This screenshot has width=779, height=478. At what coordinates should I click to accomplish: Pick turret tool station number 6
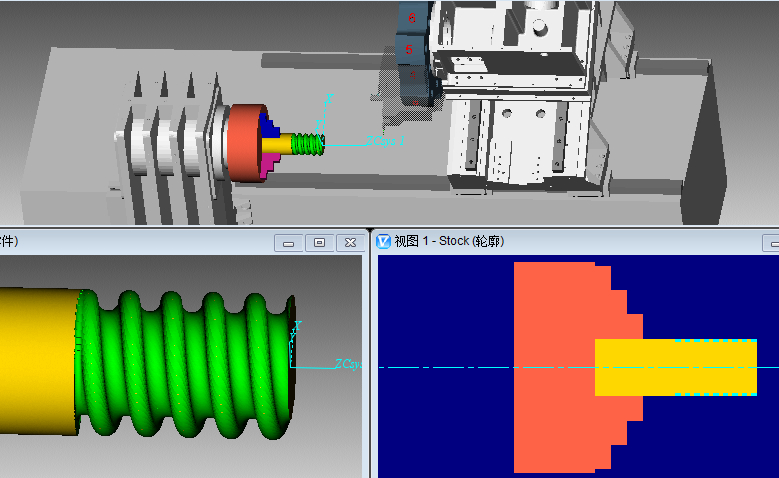pyautogui.click(x=411, y=19)
